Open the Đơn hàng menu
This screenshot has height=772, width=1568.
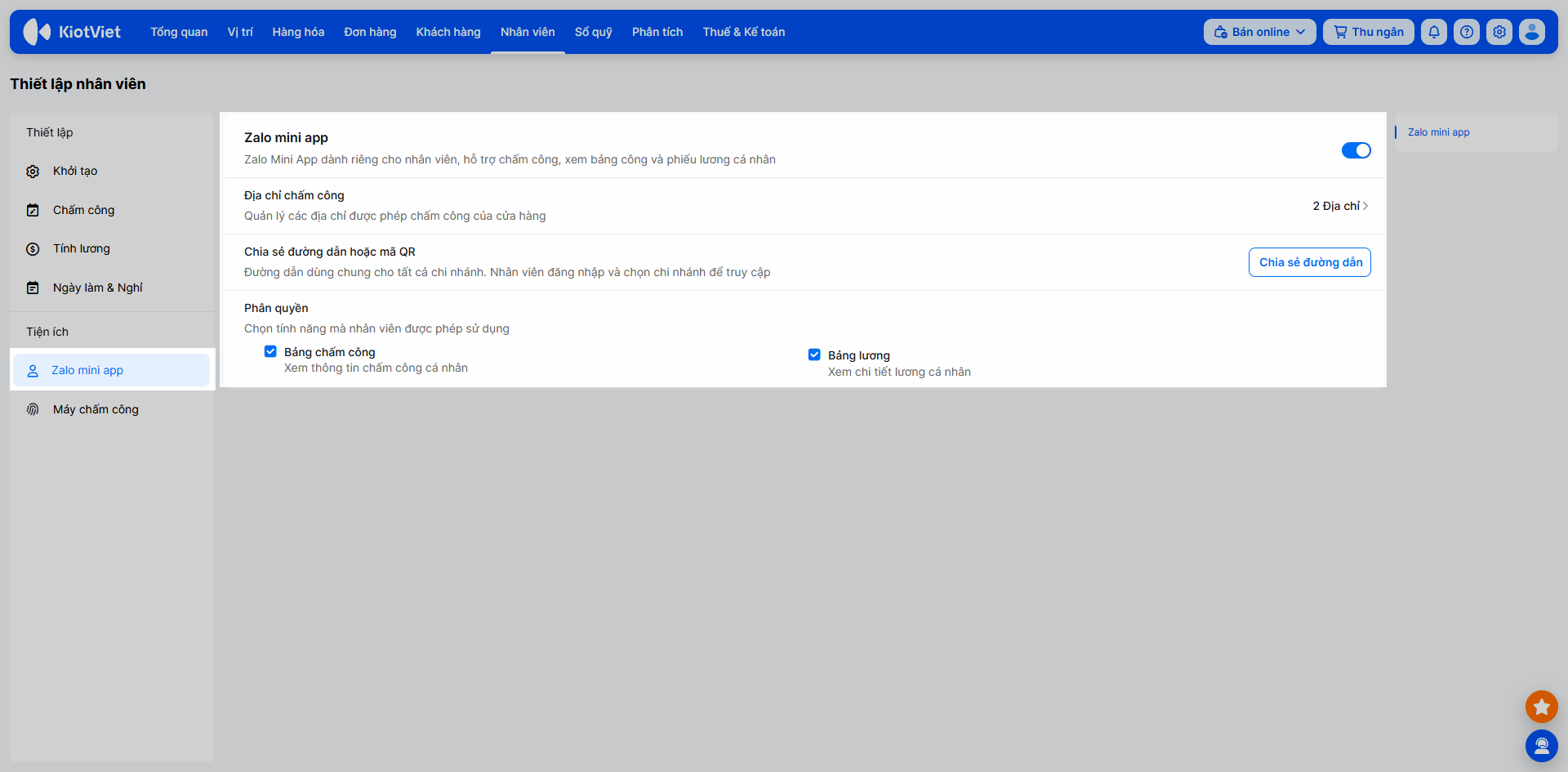point(370,32)
